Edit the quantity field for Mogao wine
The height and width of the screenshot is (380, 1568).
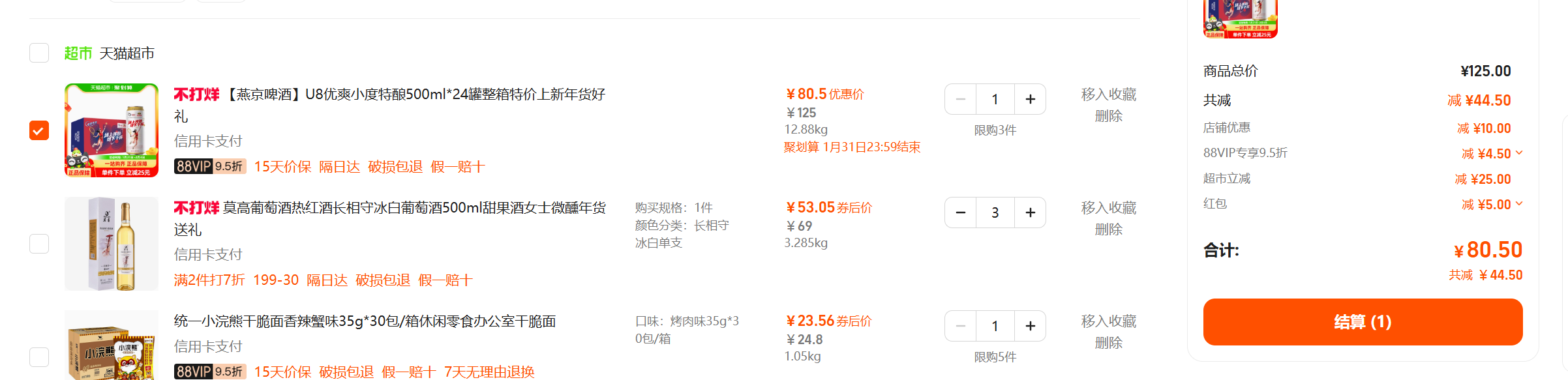(995, 212)
